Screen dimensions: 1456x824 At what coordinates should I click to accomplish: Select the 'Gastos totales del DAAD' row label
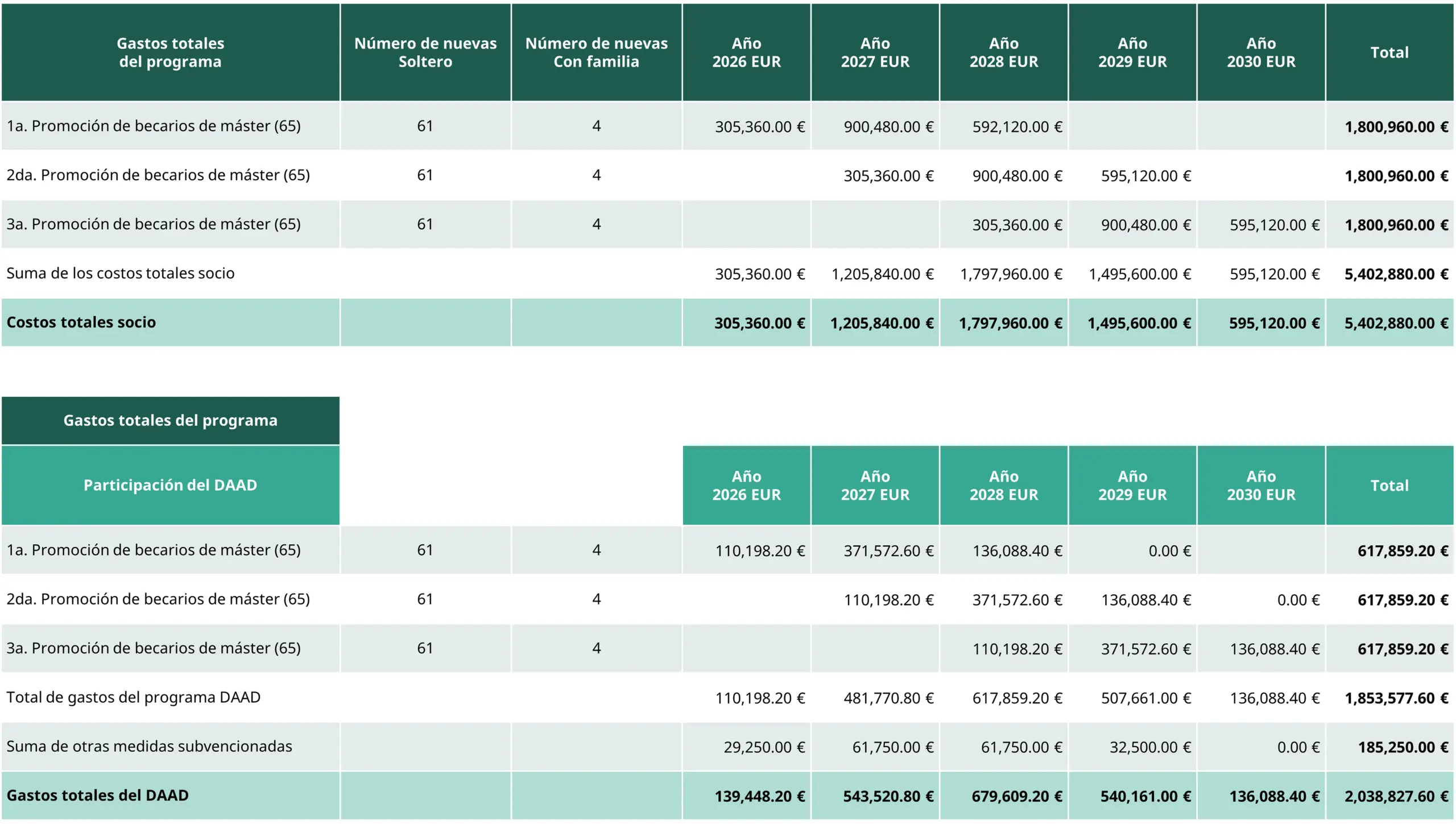98,796
